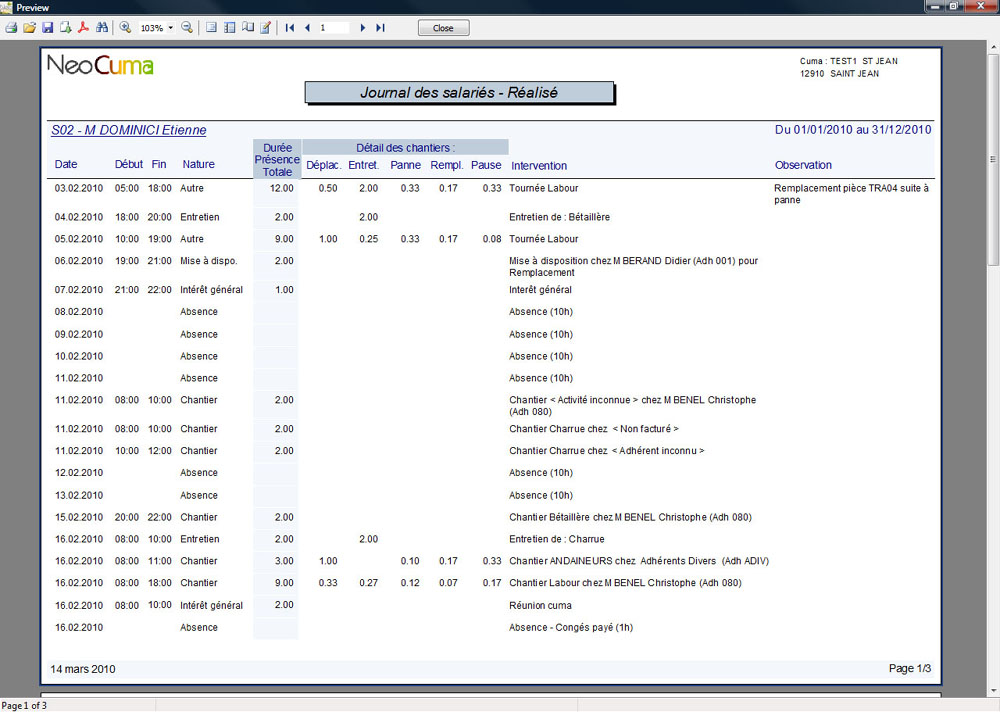
Task: Zoom in with the plus magnifier
Action: pos(125,28)
